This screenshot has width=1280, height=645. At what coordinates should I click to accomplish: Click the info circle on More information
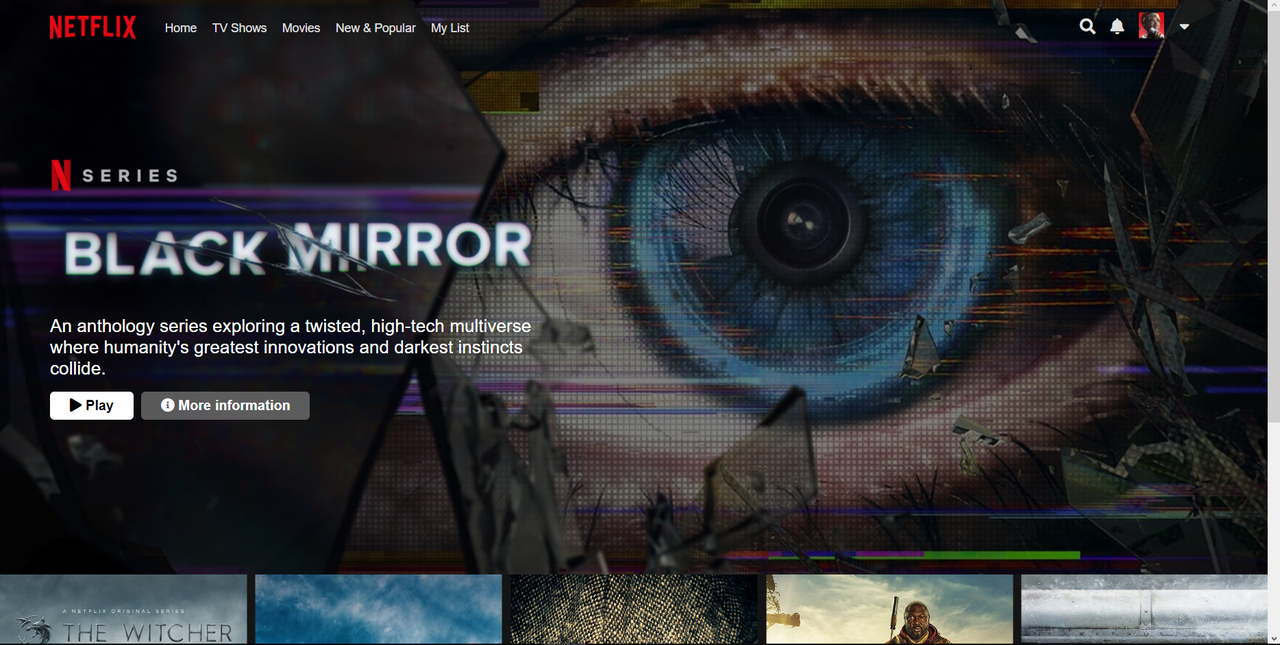167,405
